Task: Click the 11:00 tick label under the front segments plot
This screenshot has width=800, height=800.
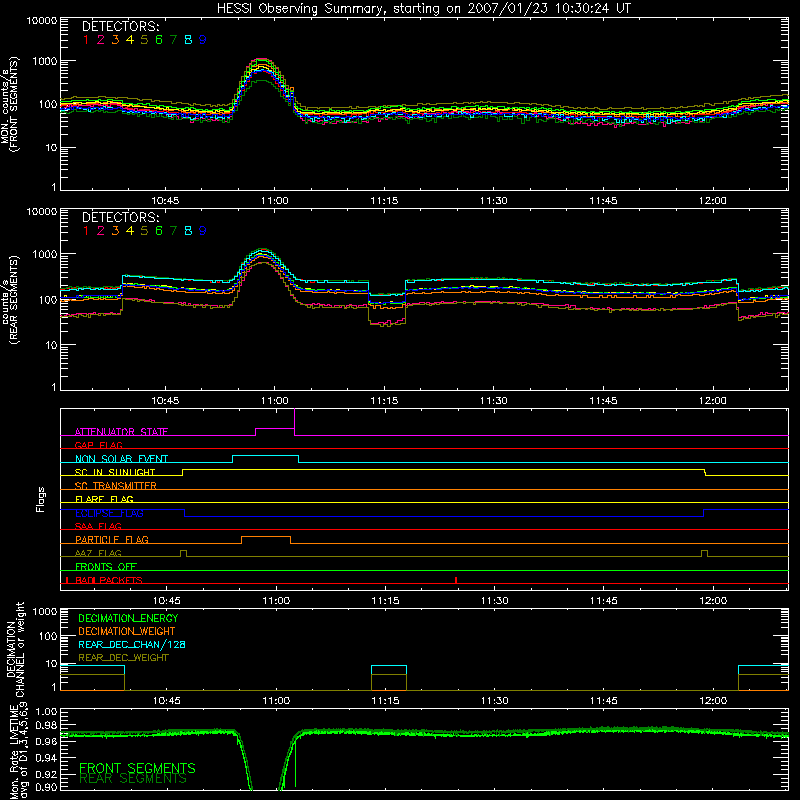Action: (x=274, y=201)
